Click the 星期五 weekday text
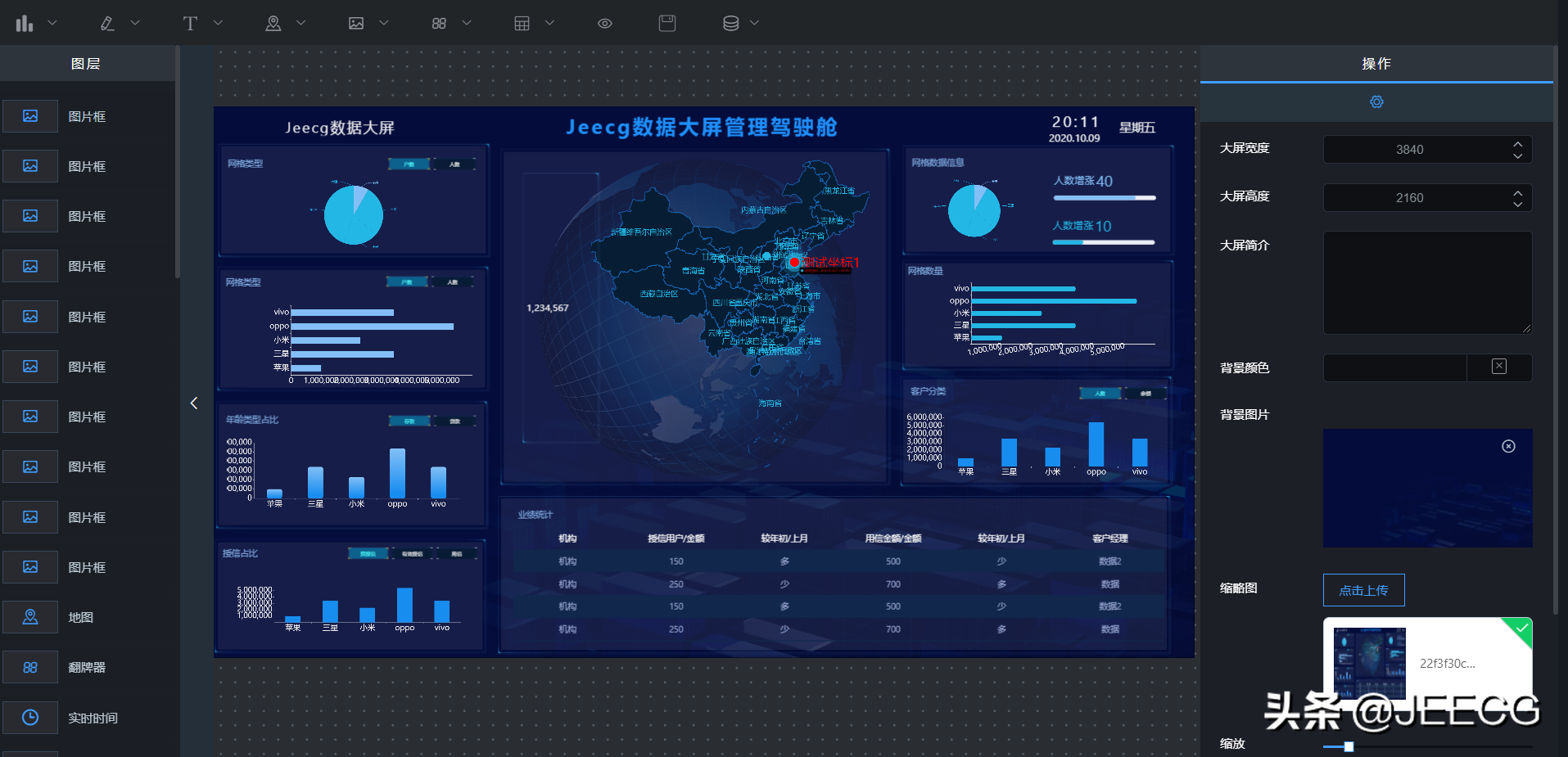1568x757 pixels. [x=1137, y=128]
